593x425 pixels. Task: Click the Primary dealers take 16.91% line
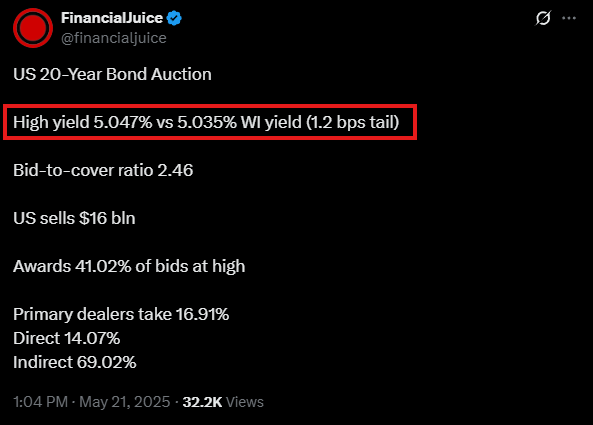click(x=121, y=314)
